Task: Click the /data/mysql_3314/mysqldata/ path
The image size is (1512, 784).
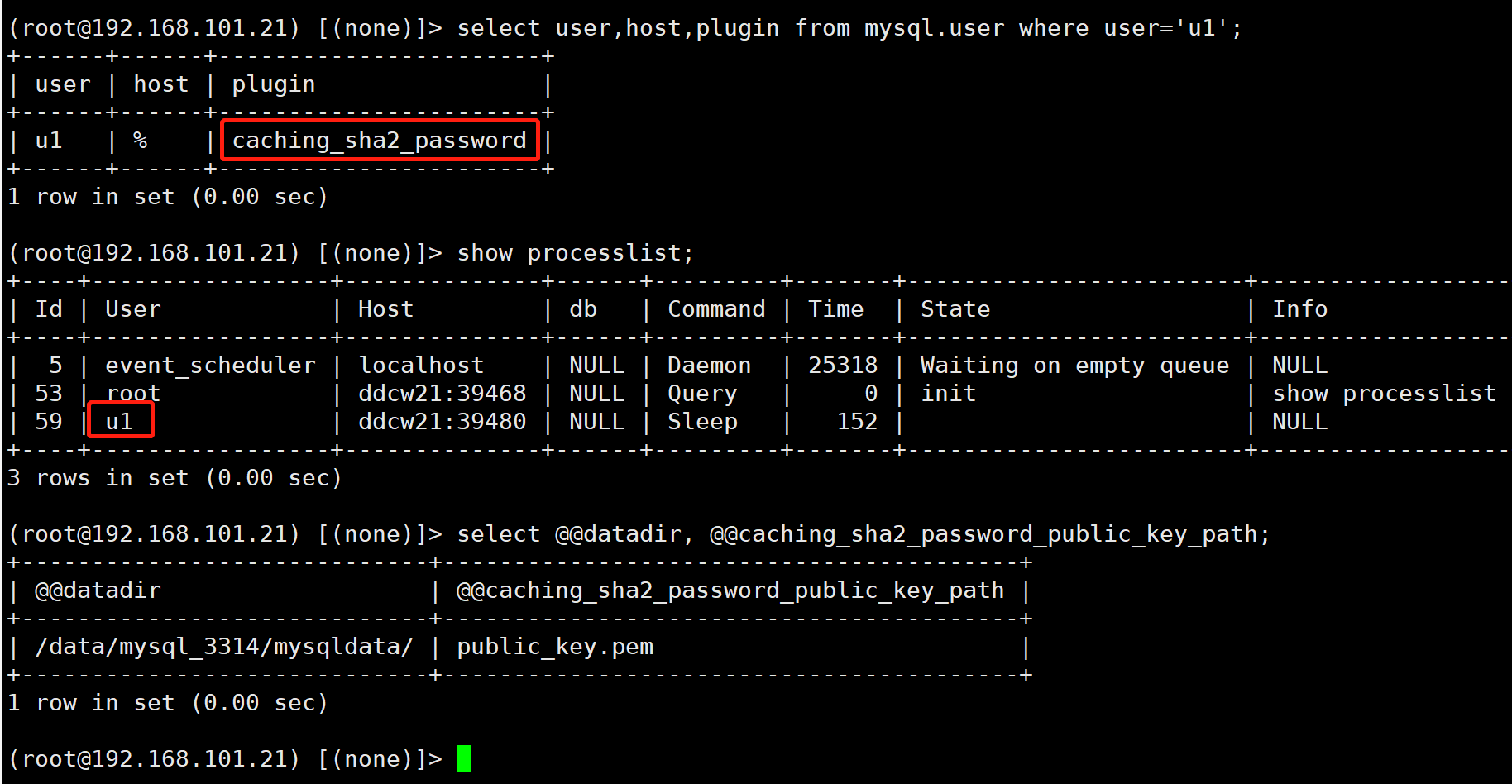Action: click(223, 647)
